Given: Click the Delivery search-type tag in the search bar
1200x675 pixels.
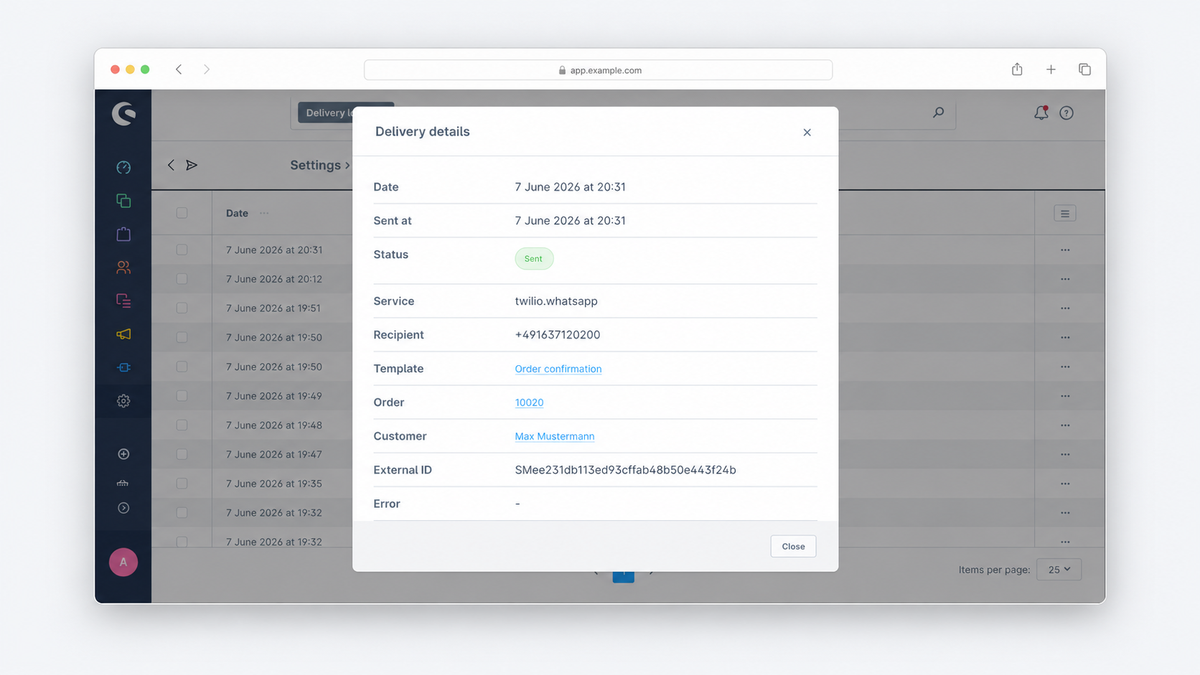Looking at the screenshot, I should [326, 113].
